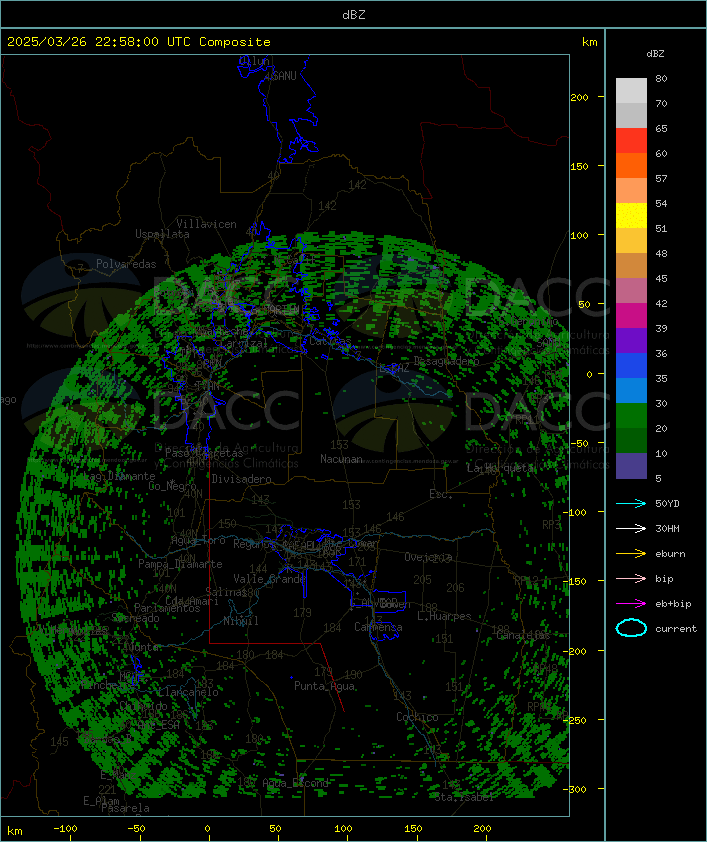
Task: Click the 'Llancanelo' place label
Action: 188,692
